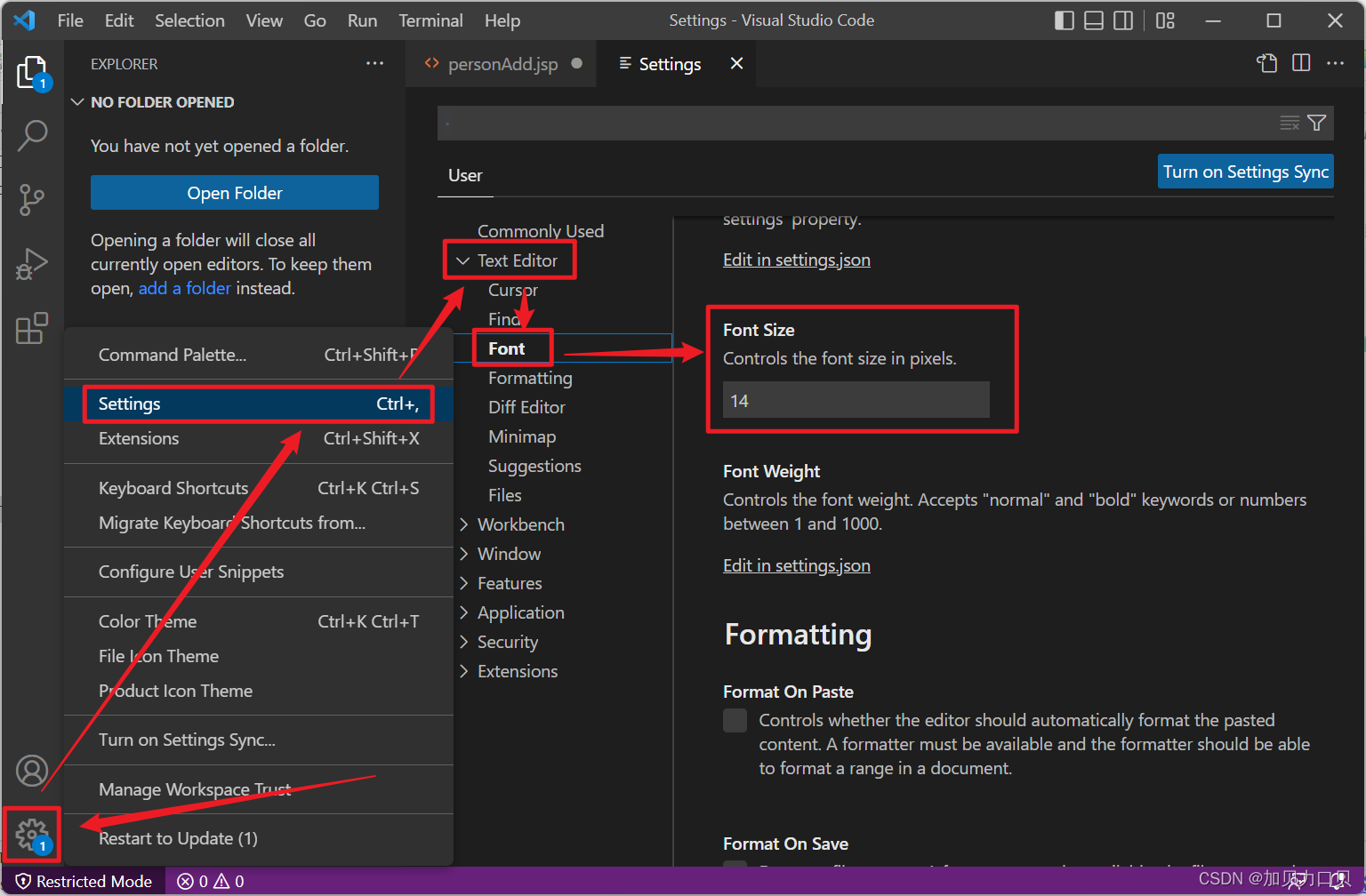The width and height of the screenshot is (1366, 896).
Task: Click the Open Folder button
Action: tap(235, 193)
